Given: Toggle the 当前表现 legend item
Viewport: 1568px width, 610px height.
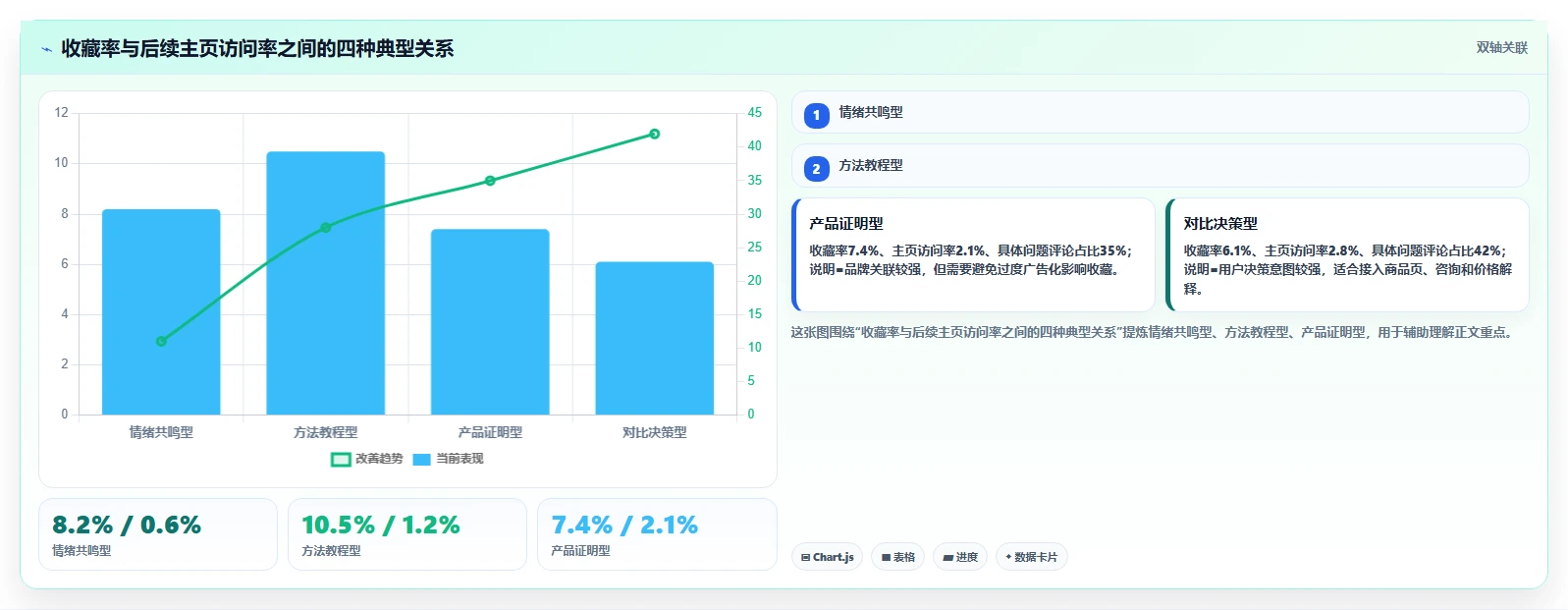Looking at the screenshot, I should [x=449, y=459].
